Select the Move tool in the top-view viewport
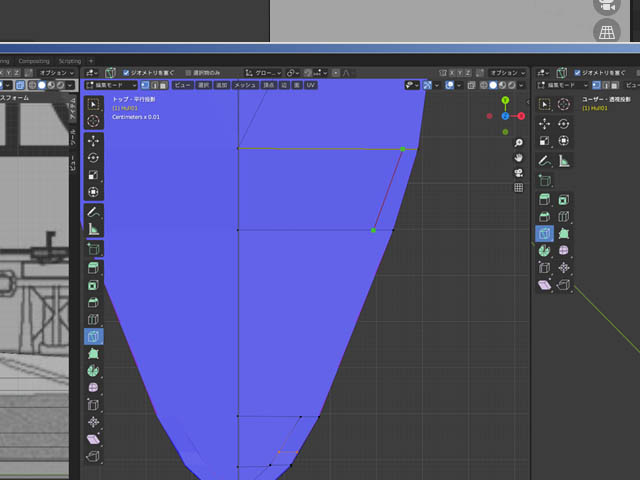This screenshot has width=640, height=480. click(93, 141)
